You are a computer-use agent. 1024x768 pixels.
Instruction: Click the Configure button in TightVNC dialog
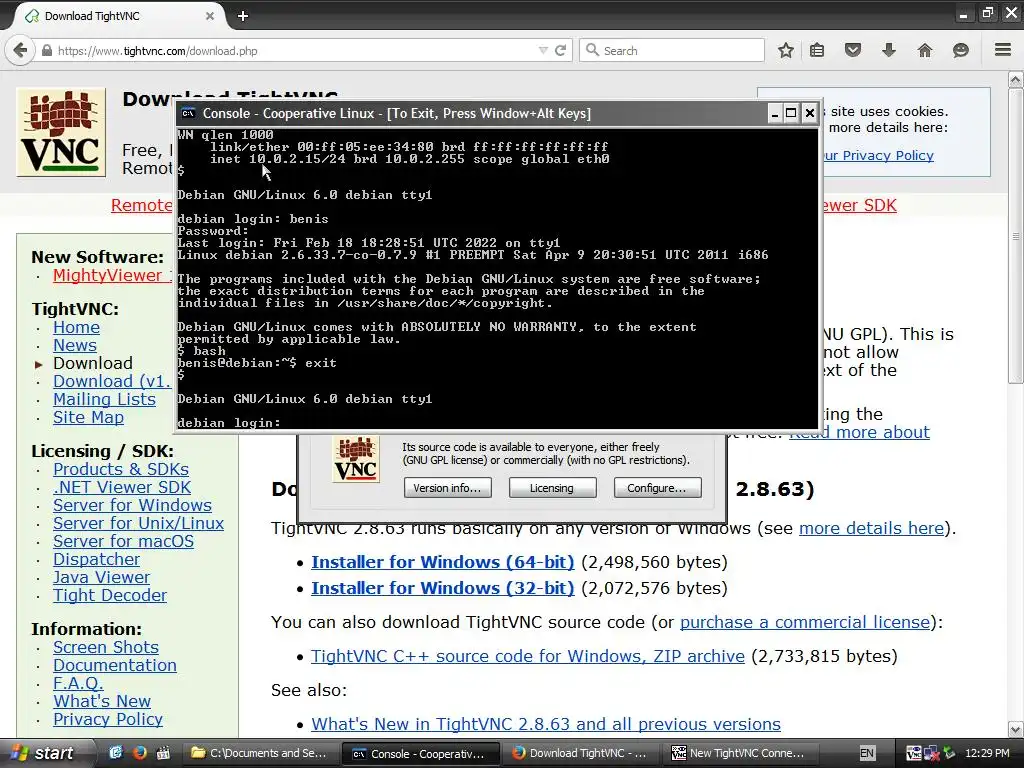[x=657, y=488]
